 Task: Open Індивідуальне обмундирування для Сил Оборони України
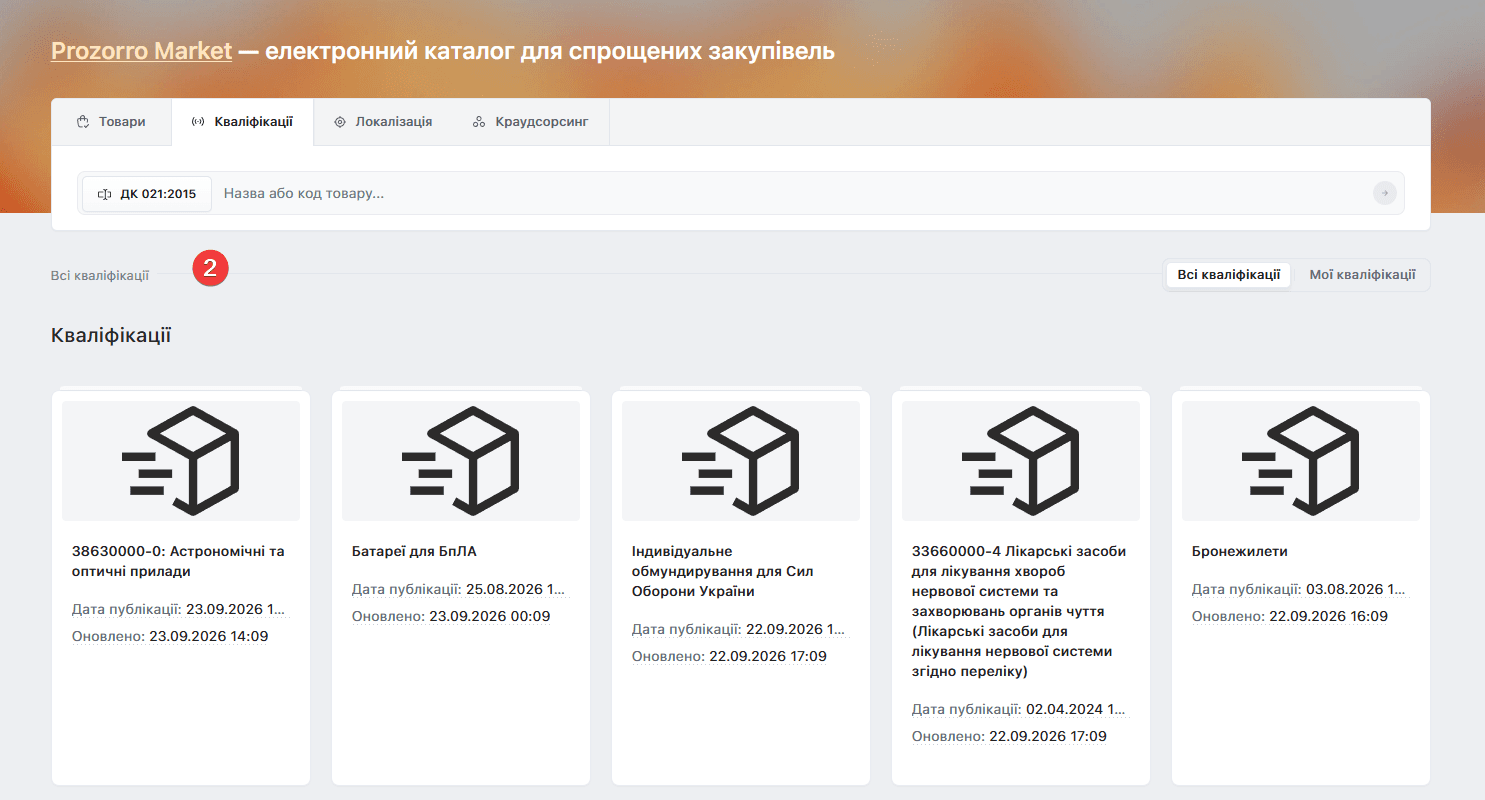tap(723, 571)
